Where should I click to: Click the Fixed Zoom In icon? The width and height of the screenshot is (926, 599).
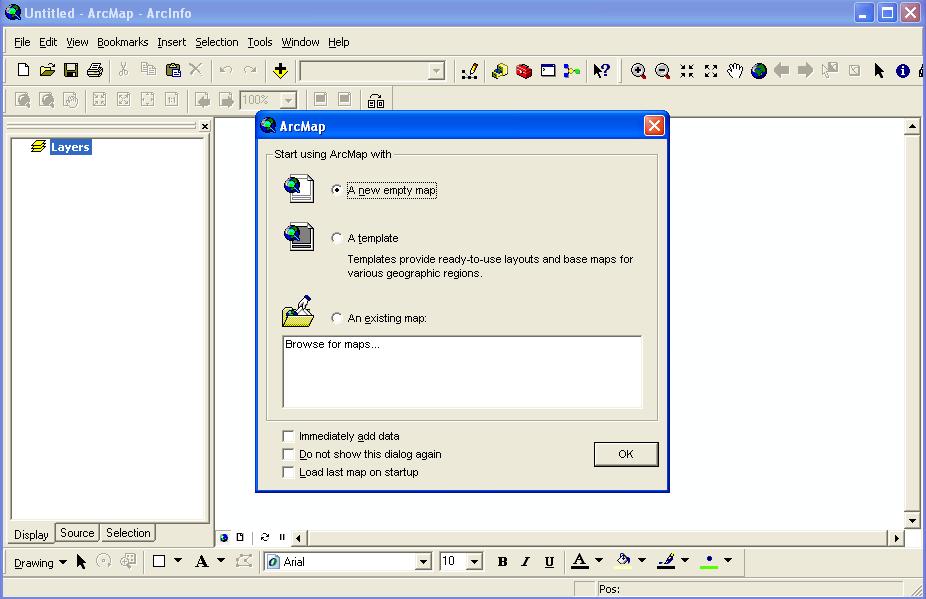[x=686, y=71]
